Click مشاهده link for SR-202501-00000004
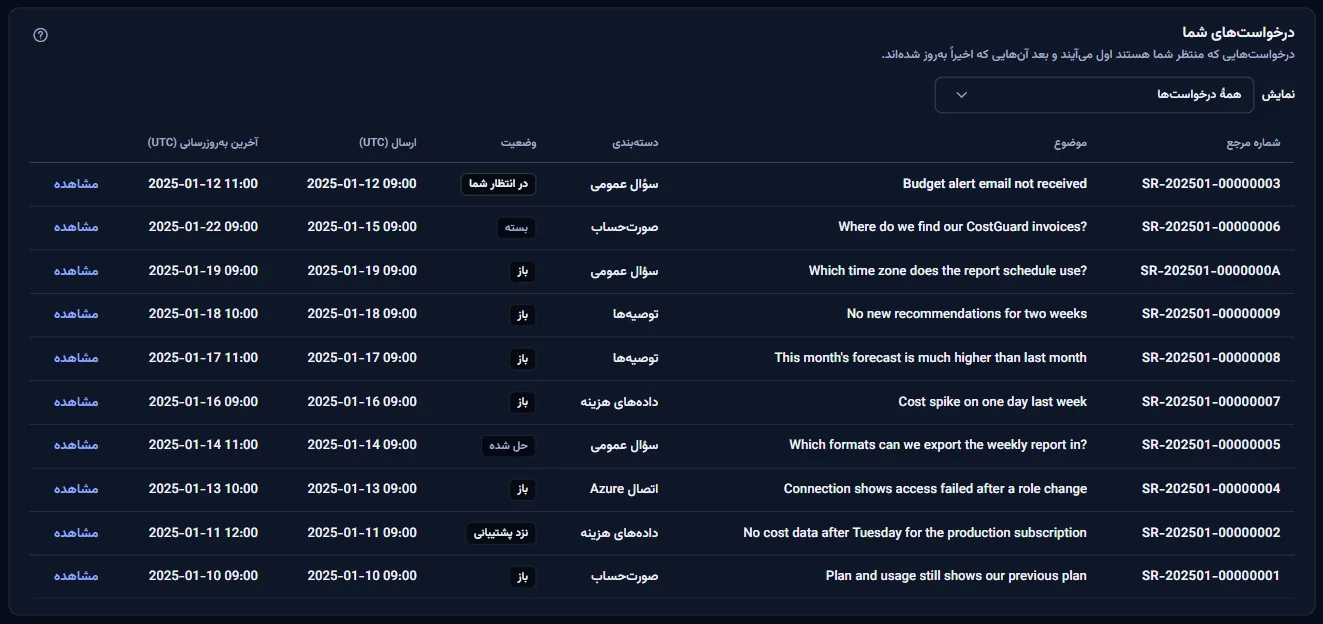The image size is (1323, 624). (x=76, y=489)
